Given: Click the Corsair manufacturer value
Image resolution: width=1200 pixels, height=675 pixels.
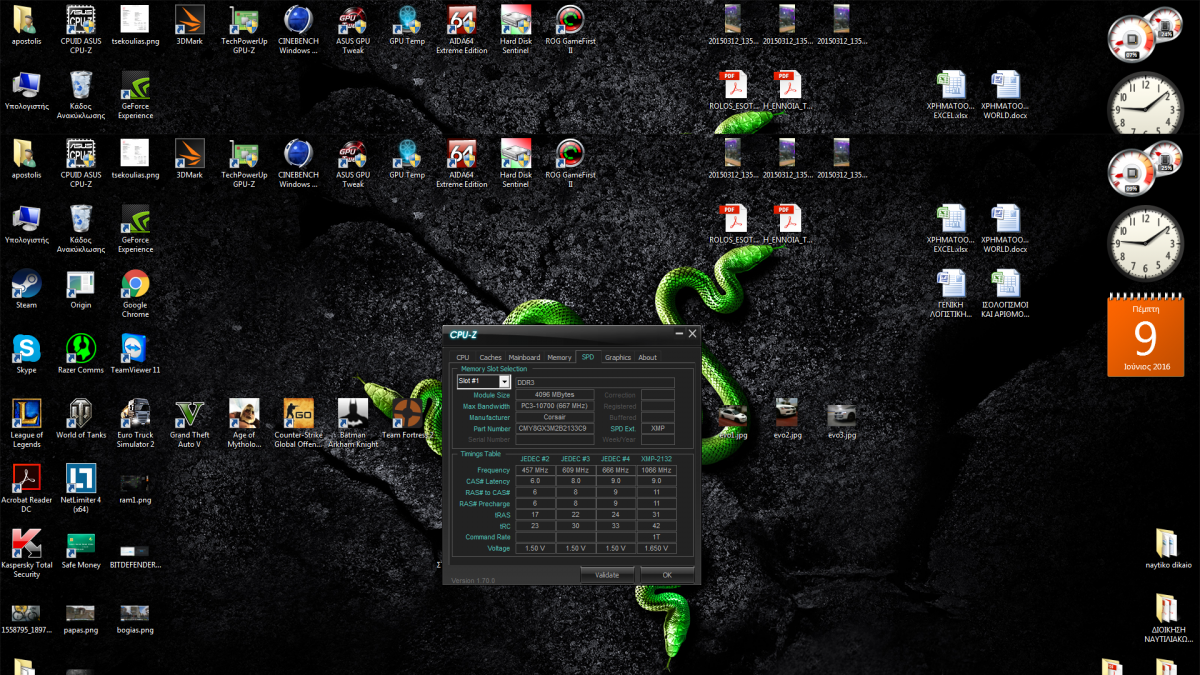Looking at the screenshot, I should pos(555,417).
